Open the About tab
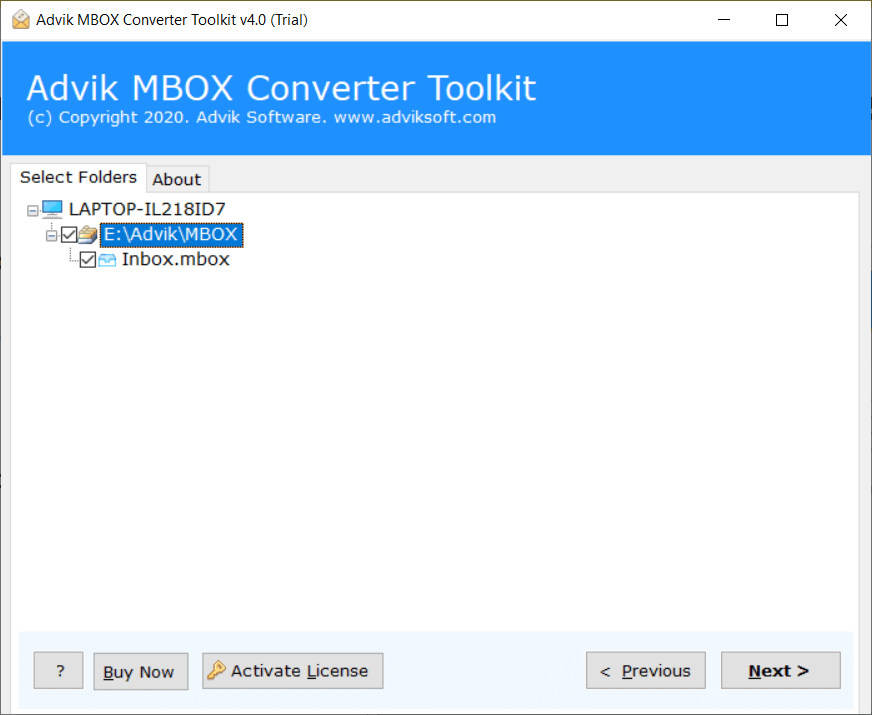Image resolution: width=872 pixels, height=715 pixels. point(177,180)
